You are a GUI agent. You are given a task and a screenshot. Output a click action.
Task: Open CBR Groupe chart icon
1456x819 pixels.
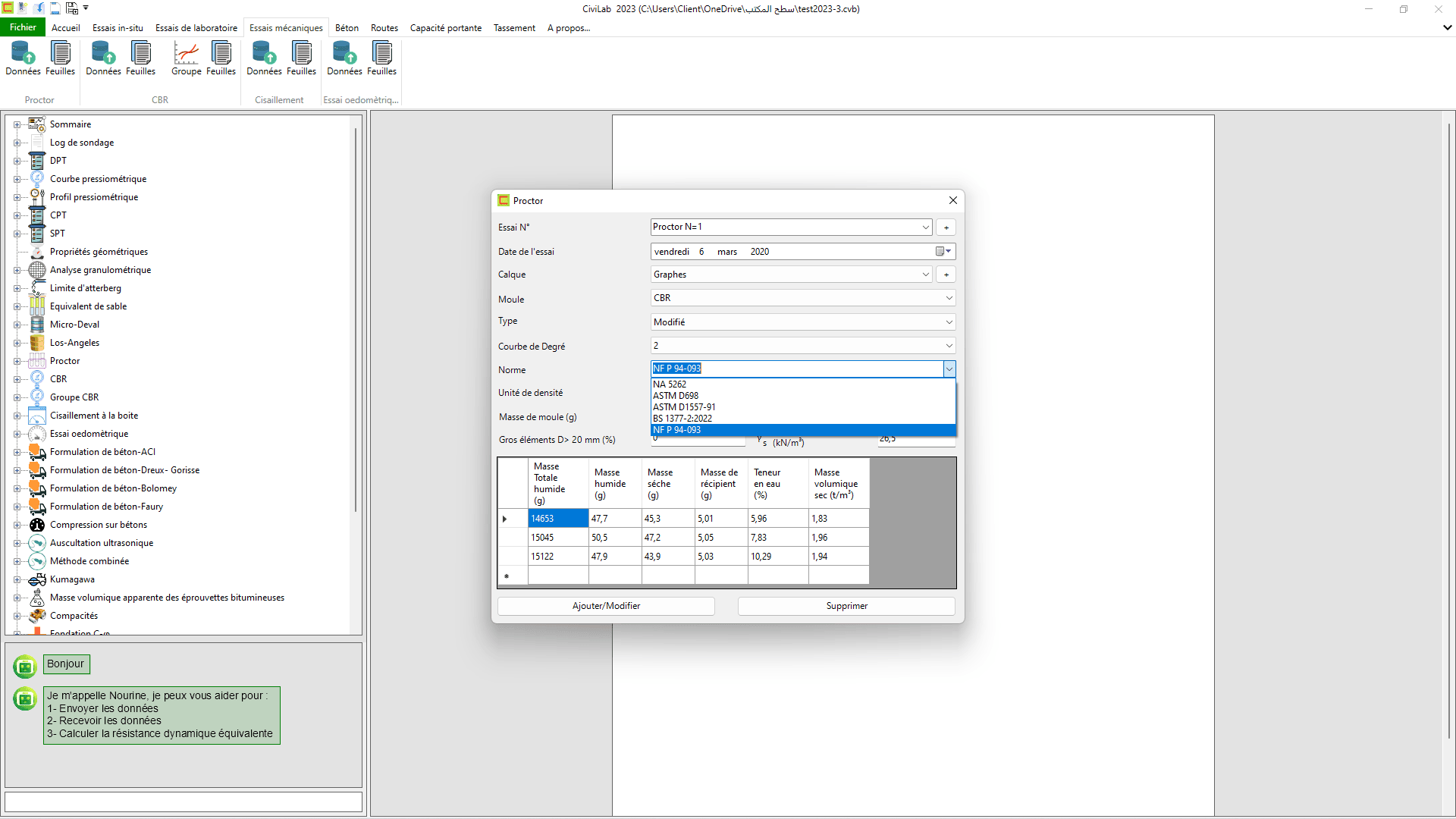[186, 58]
